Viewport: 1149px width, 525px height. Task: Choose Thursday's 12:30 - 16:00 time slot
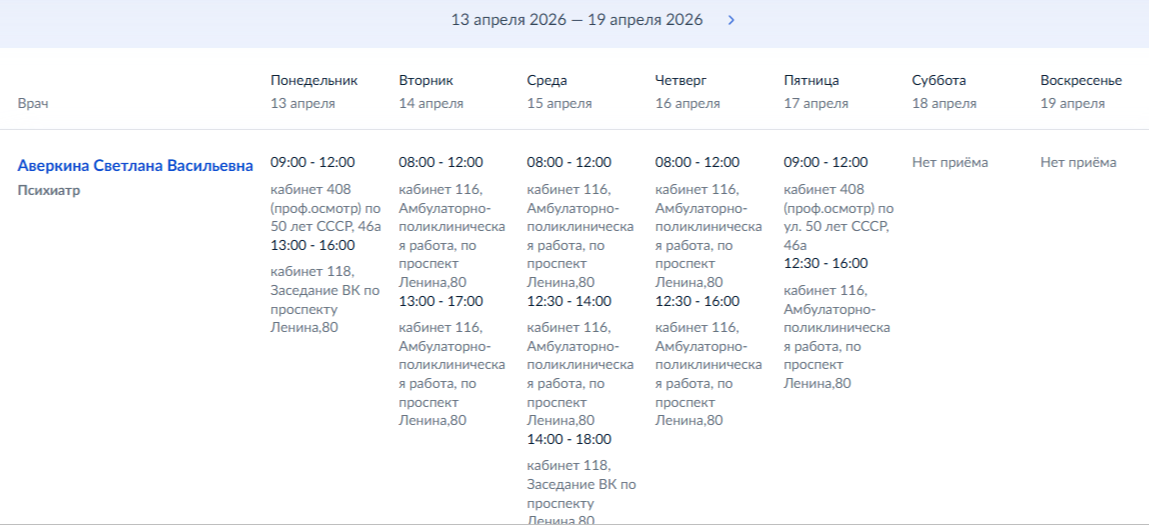[x=697, y=301]
